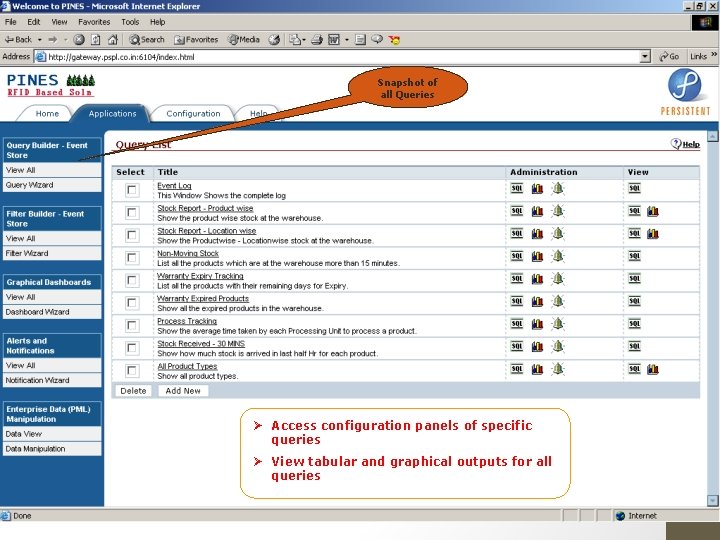Go to browser Home icon
The image size is (720, 540).
(112, 39)
